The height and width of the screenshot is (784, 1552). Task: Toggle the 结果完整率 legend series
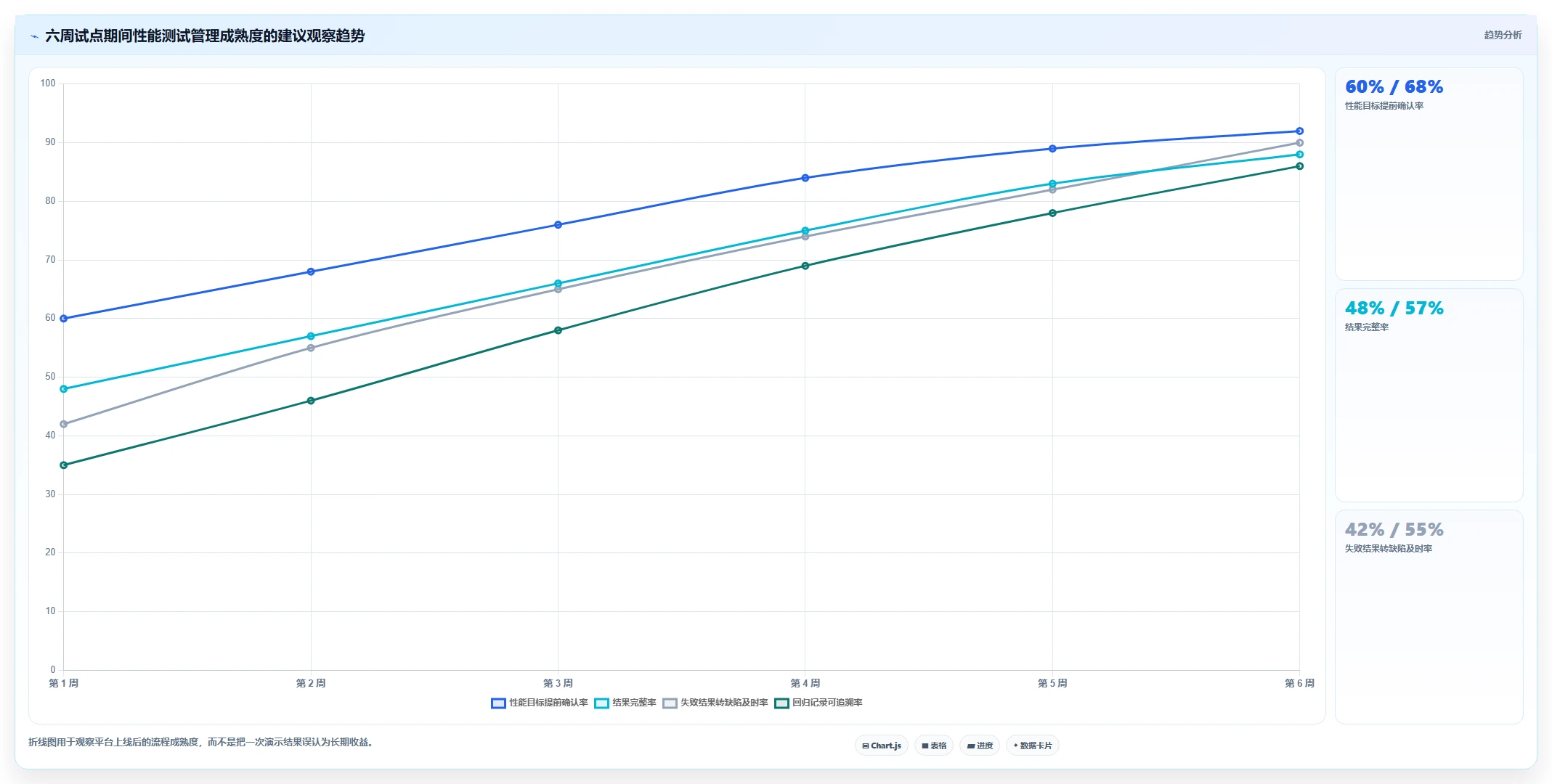625,703
